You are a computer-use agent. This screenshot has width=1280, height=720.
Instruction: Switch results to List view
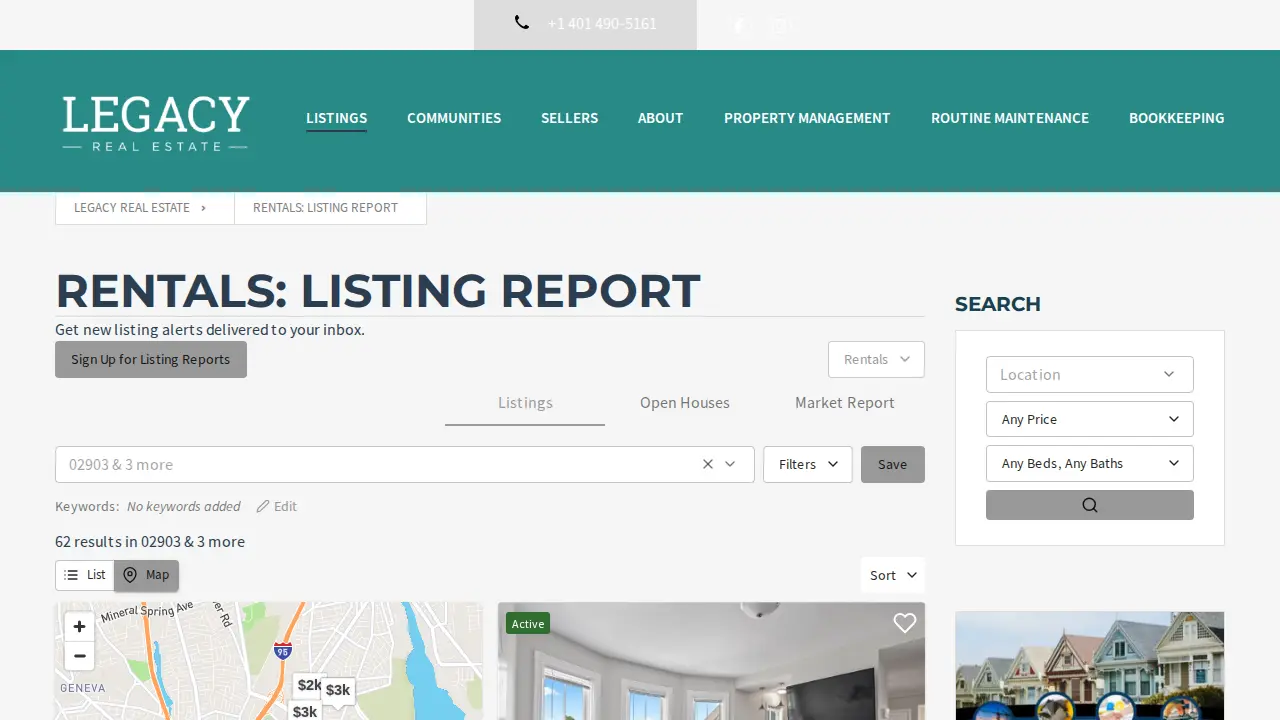coord(85,575)
